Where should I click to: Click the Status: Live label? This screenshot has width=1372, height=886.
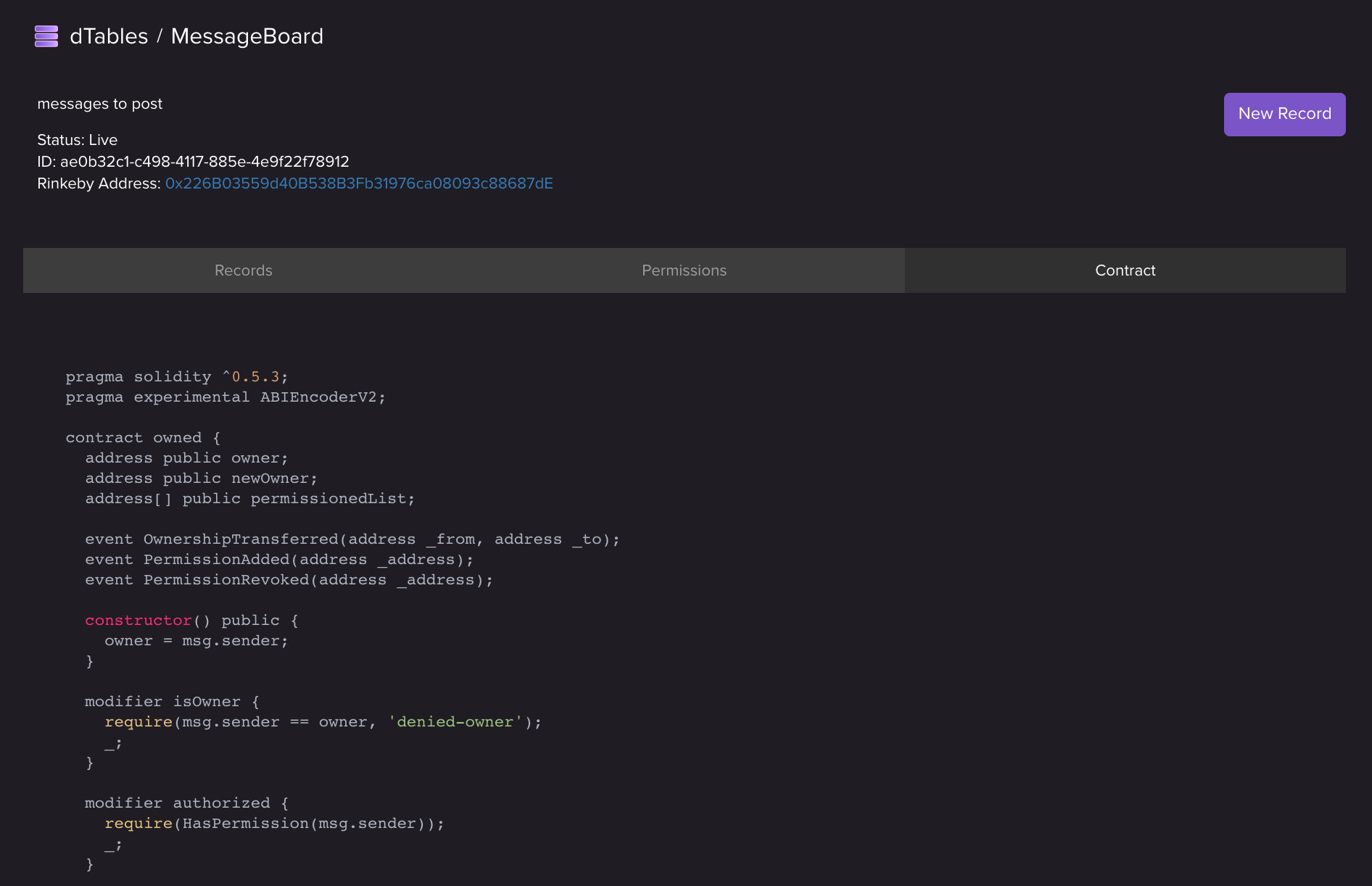point(77,140)
